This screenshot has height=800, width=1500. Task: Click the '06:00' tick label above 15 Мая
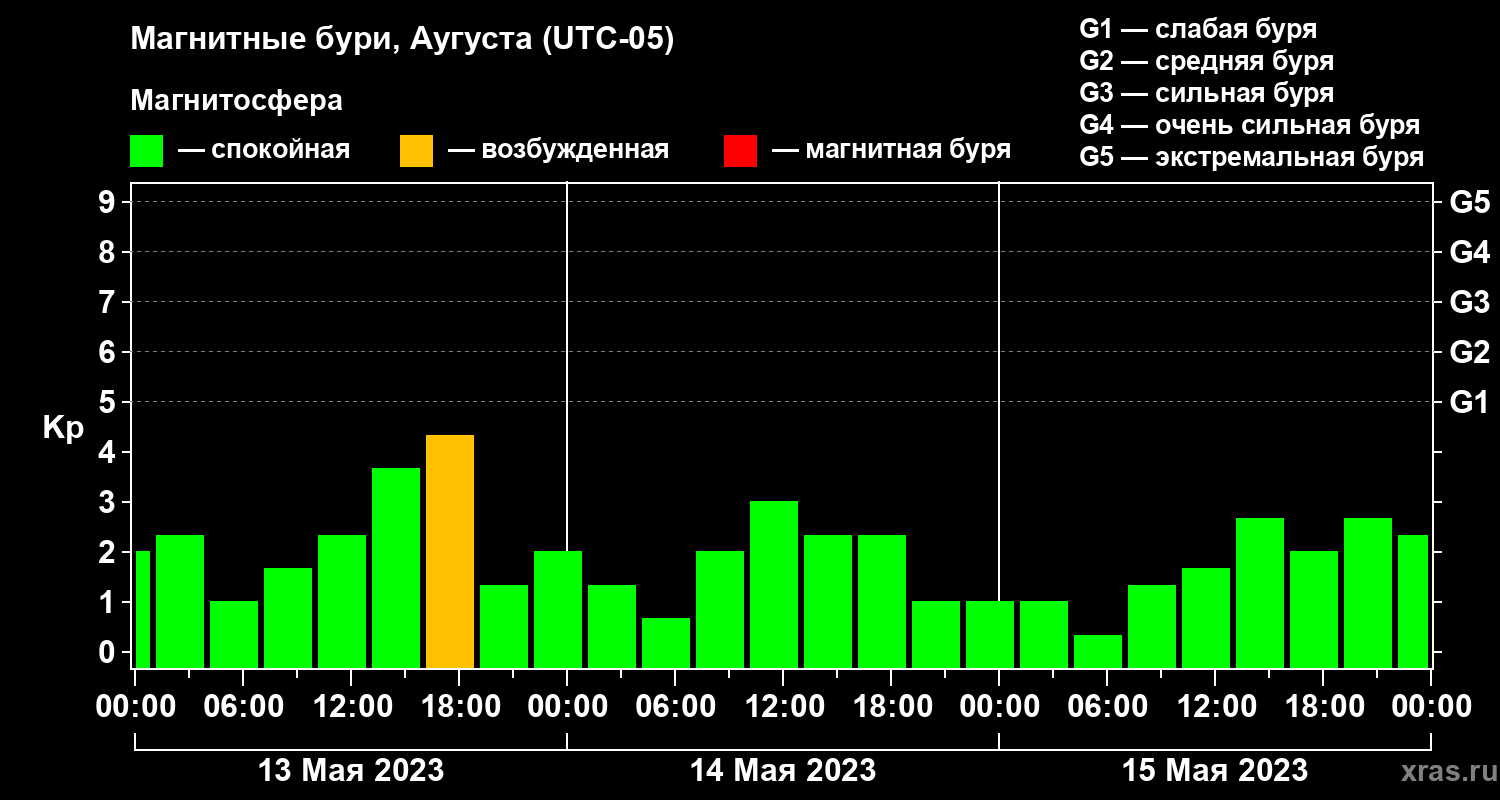(1107, 707)
